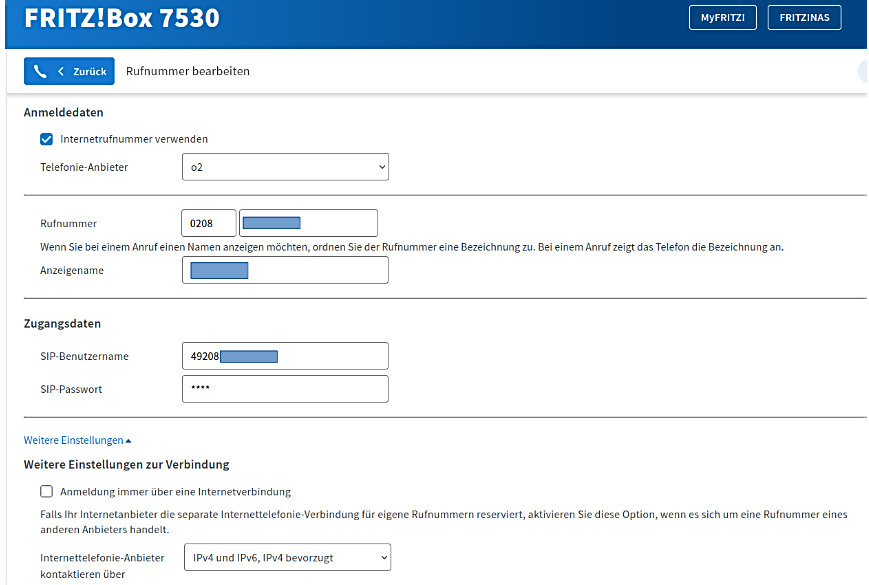This screenshot has height=585, width=869.
Task: Enable 'Anmeldung immer über eine Internetverbindung'
Action: tap(47, 491)
